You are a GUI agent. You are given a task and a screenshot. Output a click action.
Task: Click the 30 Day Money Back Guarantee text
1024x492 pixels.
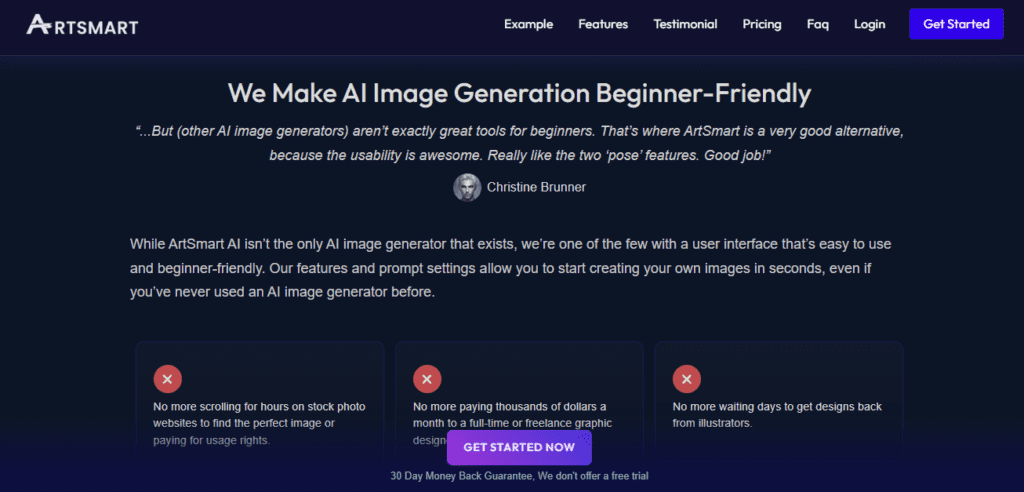[x=519, y=476]
